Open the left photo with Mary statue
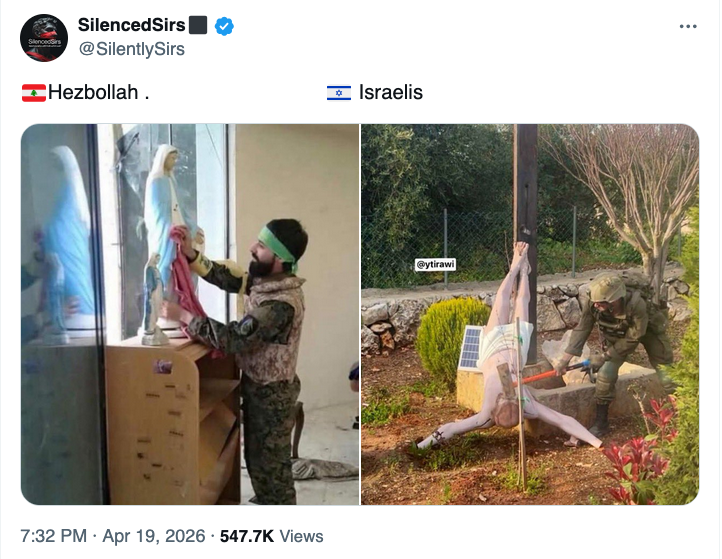 coord(190,314)
